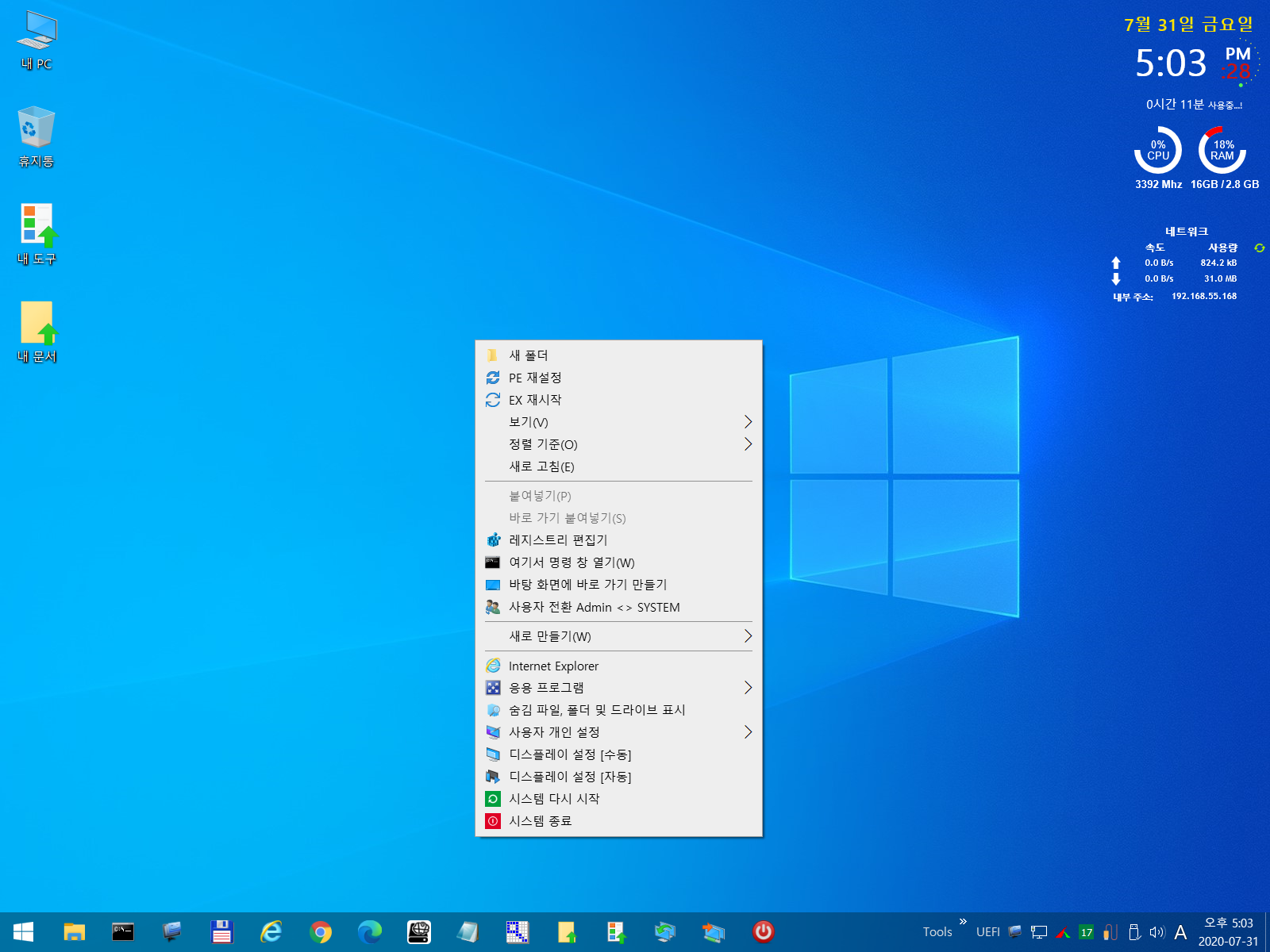
Task: Click the UEFI label in the taskbar
Action: pyautogui.click(x=988, y=932)
